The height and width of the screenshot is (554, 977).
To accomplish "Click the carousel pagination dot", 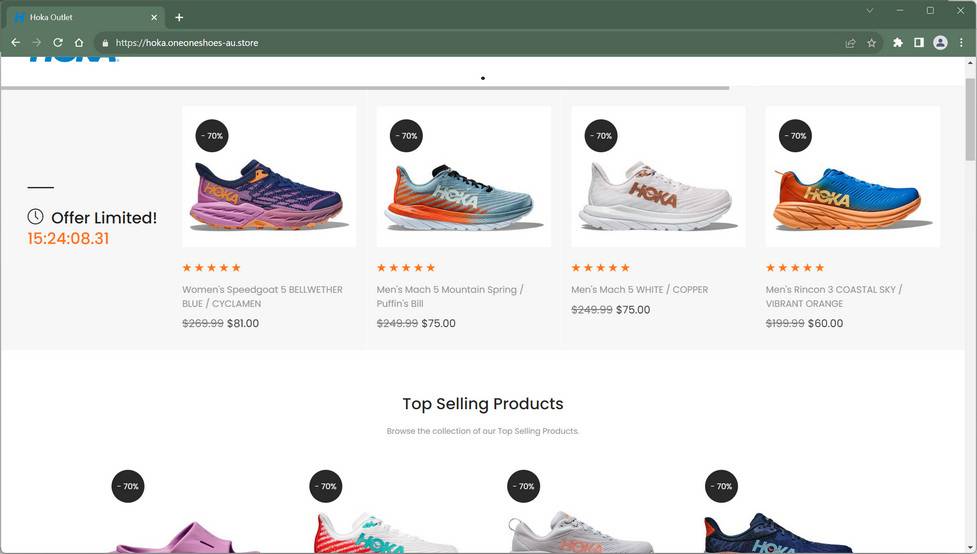I will click(x=483, y=78).
